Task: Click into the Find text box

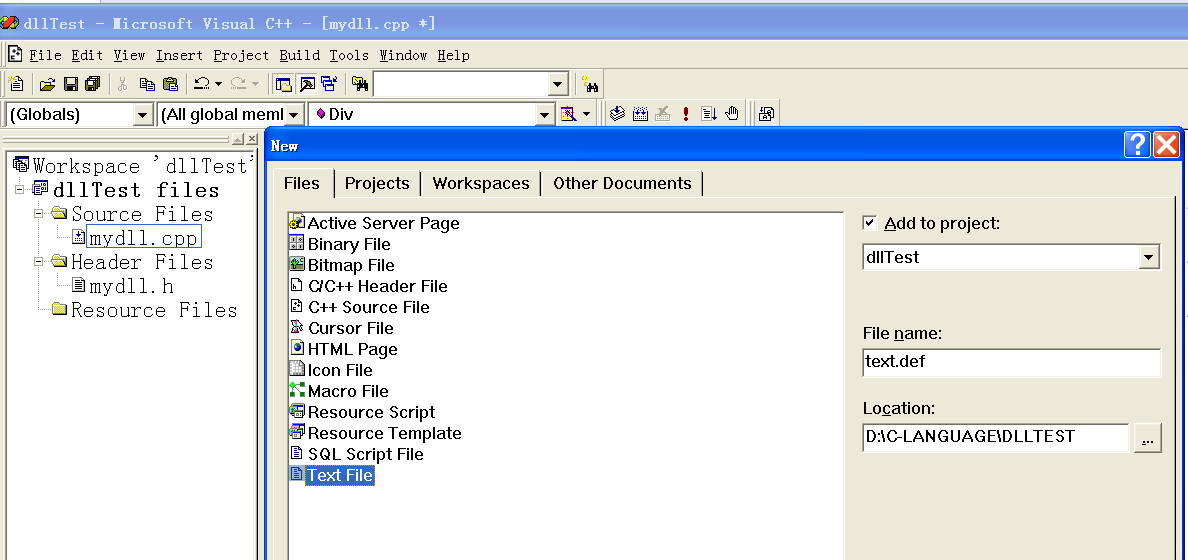Action: point(461,84)
